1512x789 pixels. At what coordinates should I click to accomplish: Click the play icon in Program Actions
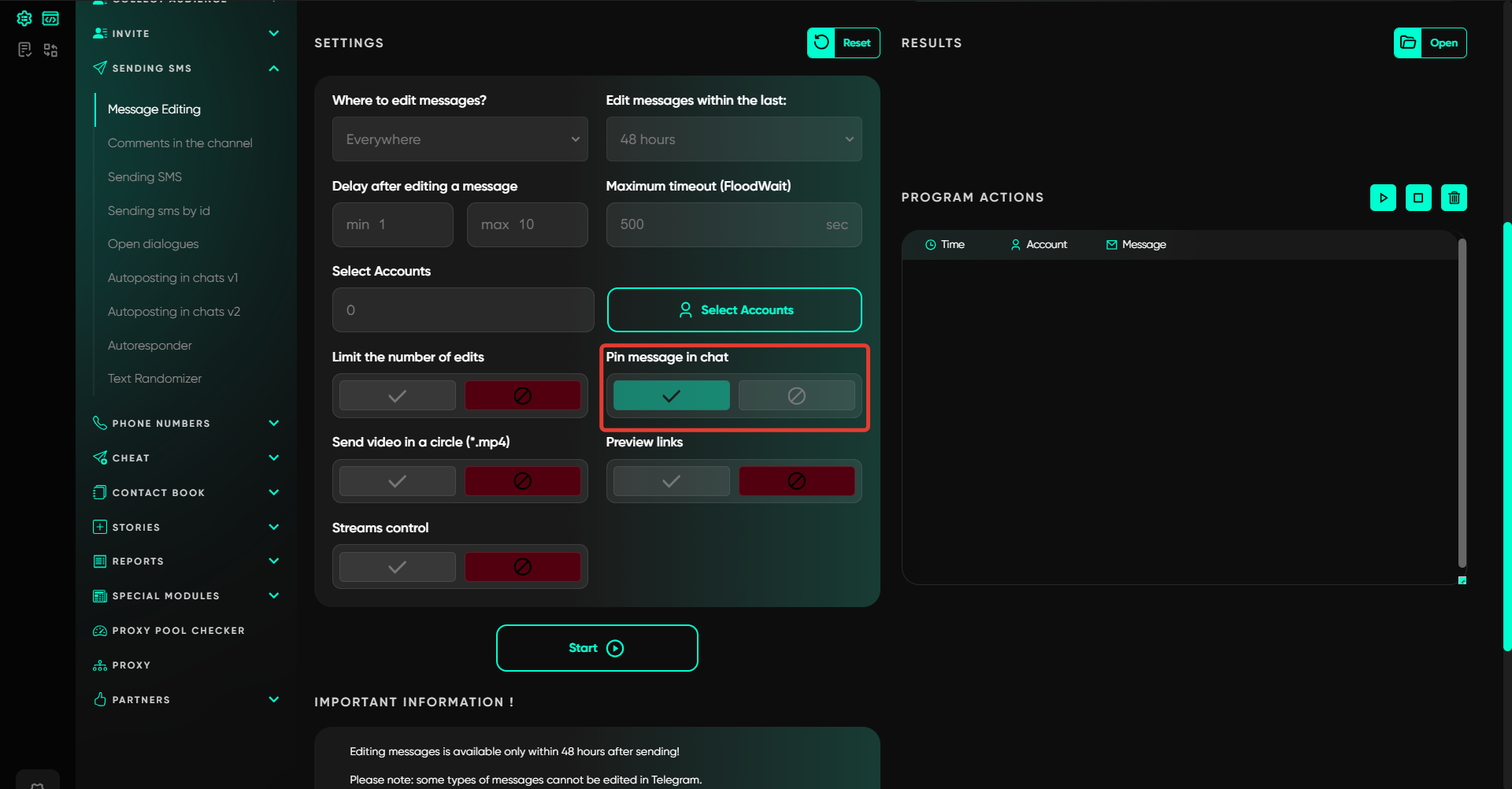[x=1383, y=198]
